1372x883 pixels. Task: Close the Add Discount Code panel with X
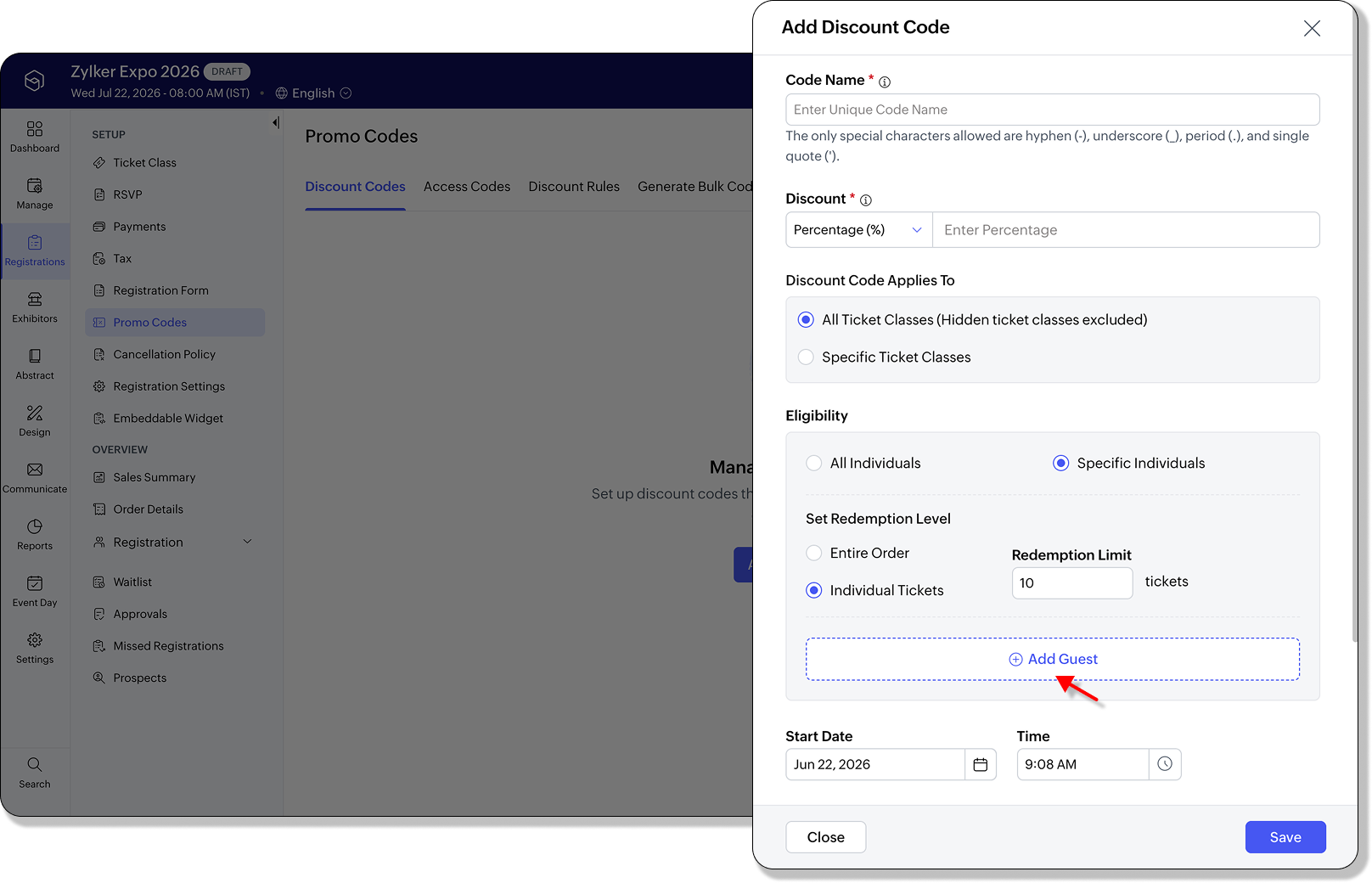coord(1312,28)
